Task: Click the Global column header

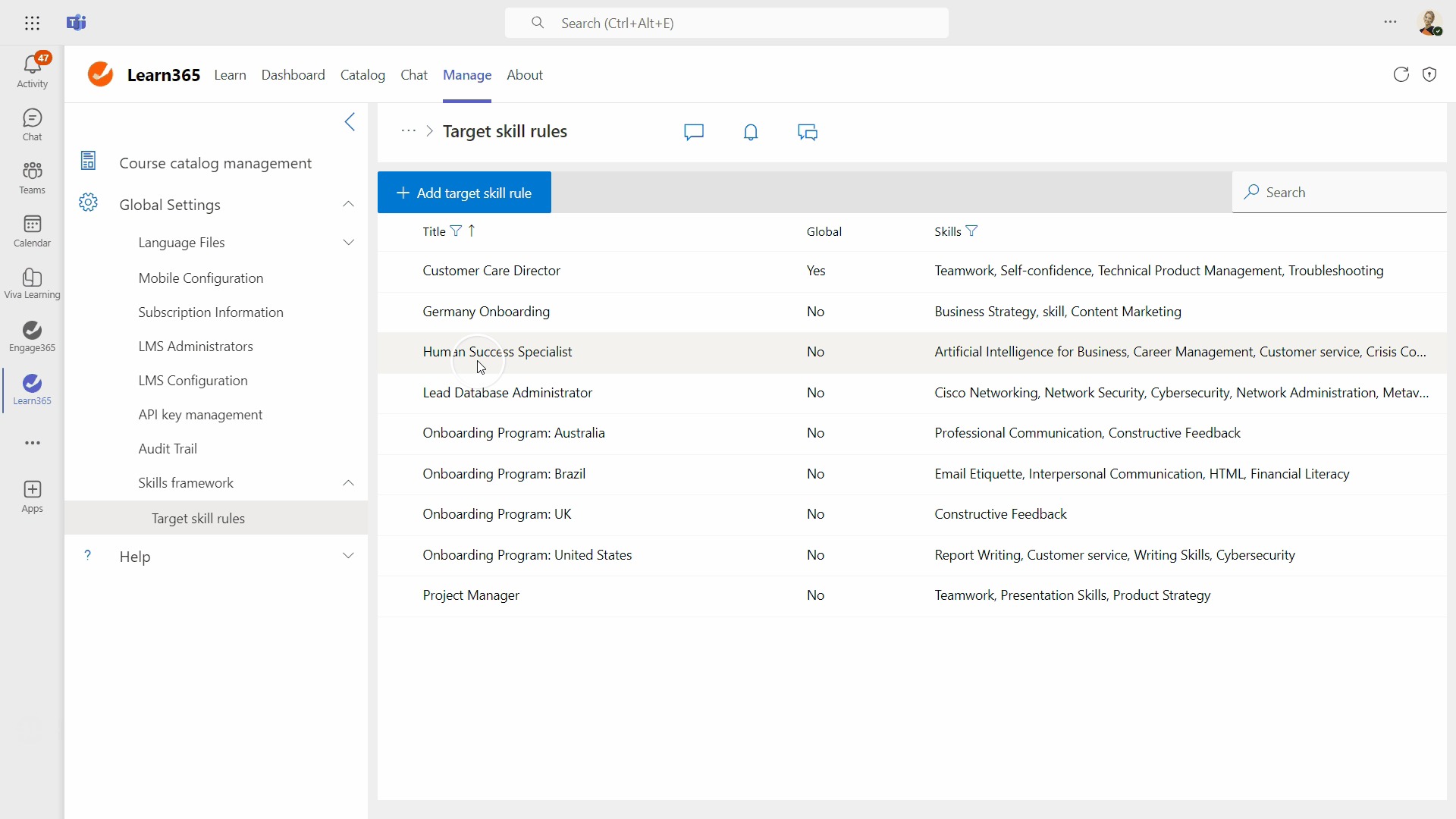Action: point(824,231)
